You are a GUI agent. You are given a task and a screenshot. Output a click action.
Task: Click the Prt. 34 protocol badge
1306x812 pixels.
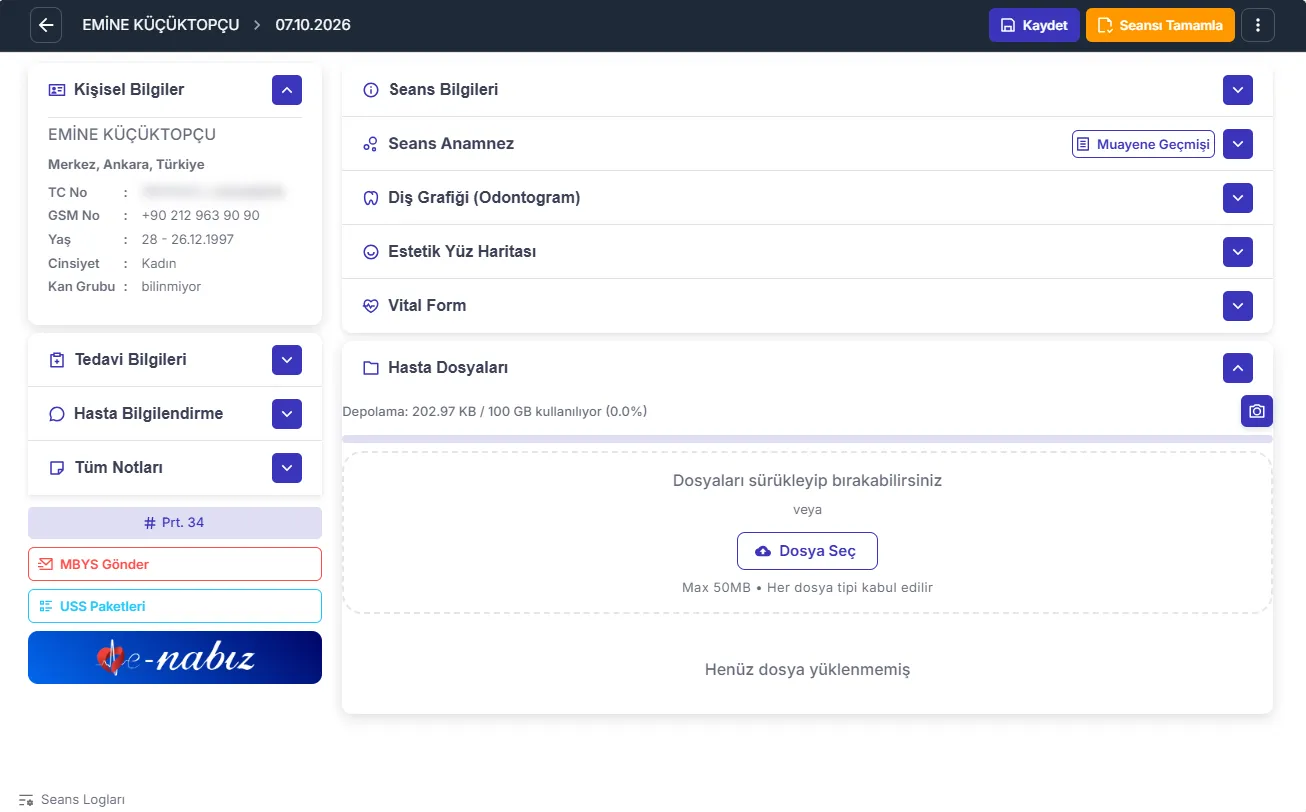(175, 523)
